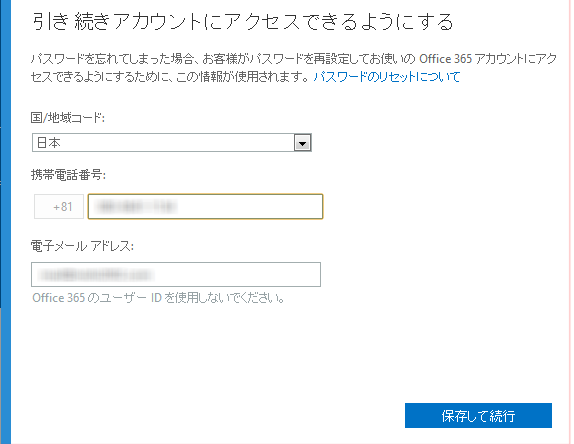The image size is (574, 444).
Task: Click the arrow button on country code dropdown
Action: click(x=302, y=143)
